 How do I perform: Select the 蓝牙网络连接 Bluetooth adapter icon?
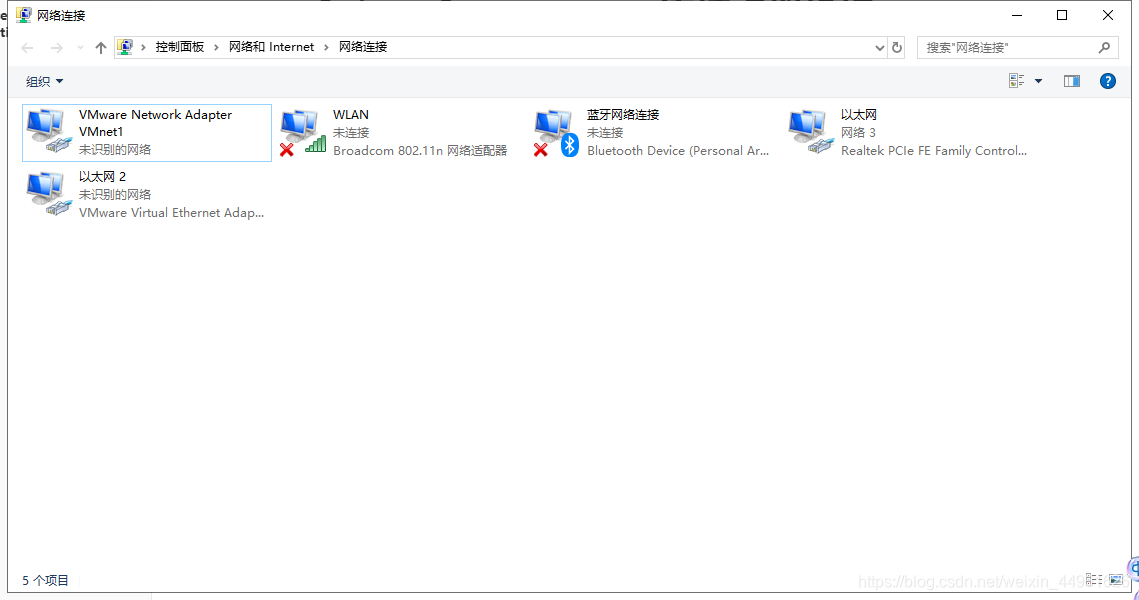coord(556,131)
